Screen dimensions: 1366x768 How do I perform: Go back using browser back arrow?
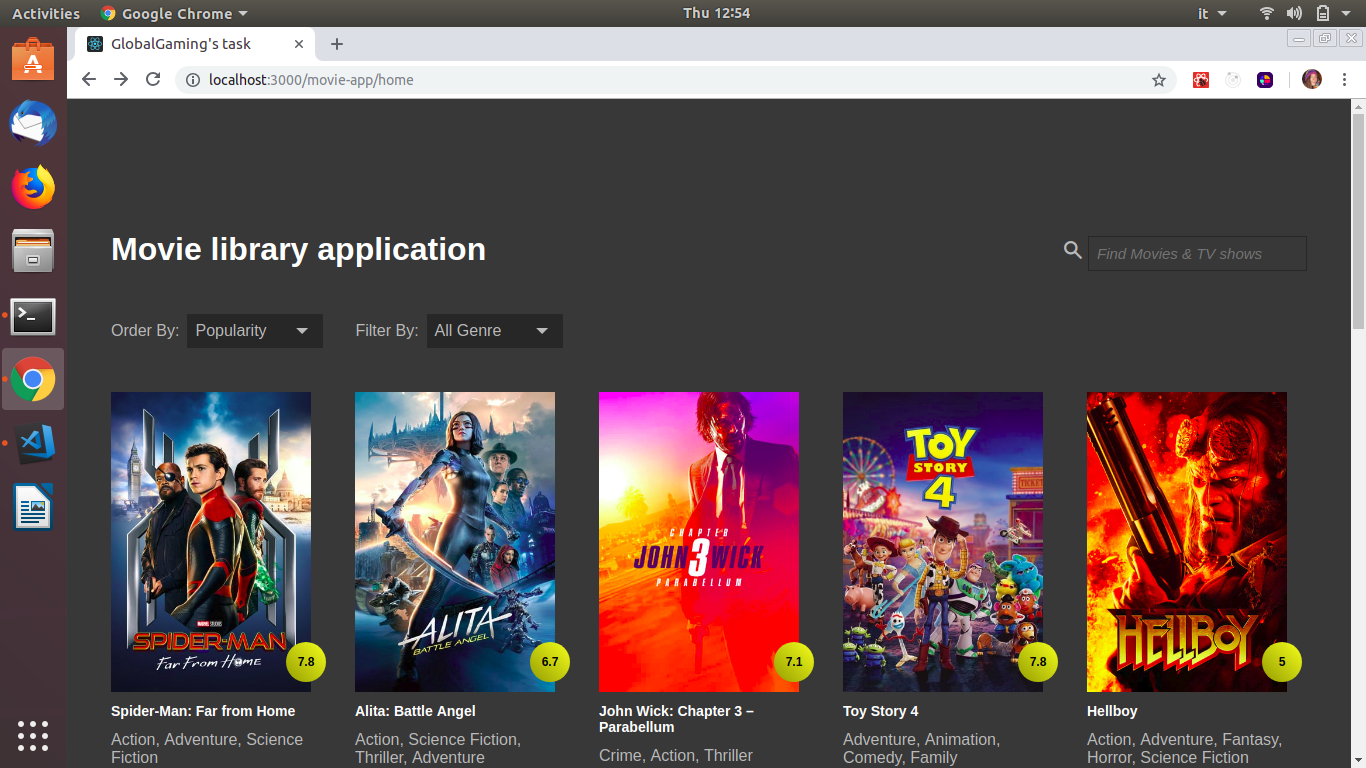(x=89, y=80)
